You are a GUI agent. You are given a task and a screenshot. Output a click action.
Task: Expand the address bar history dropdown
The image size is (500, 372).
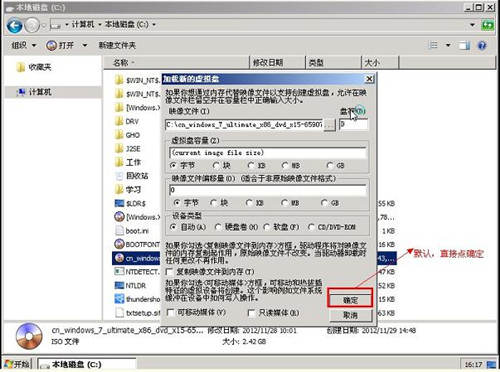[472, 25]
